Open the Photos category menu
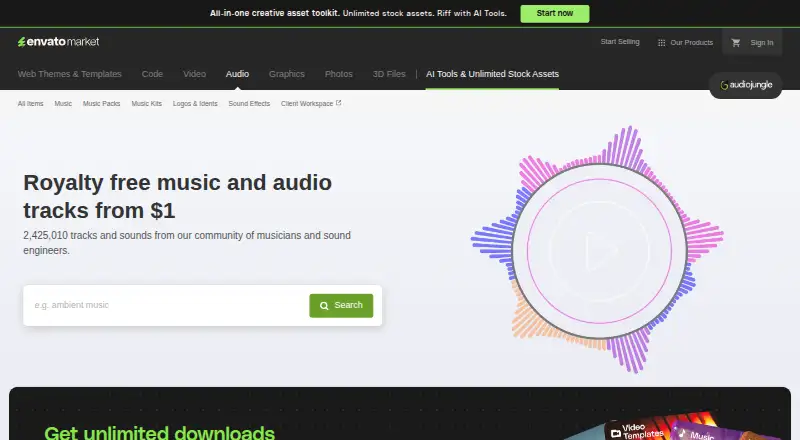The width and height of the screenshot is (800, 440). coord(339,74)
